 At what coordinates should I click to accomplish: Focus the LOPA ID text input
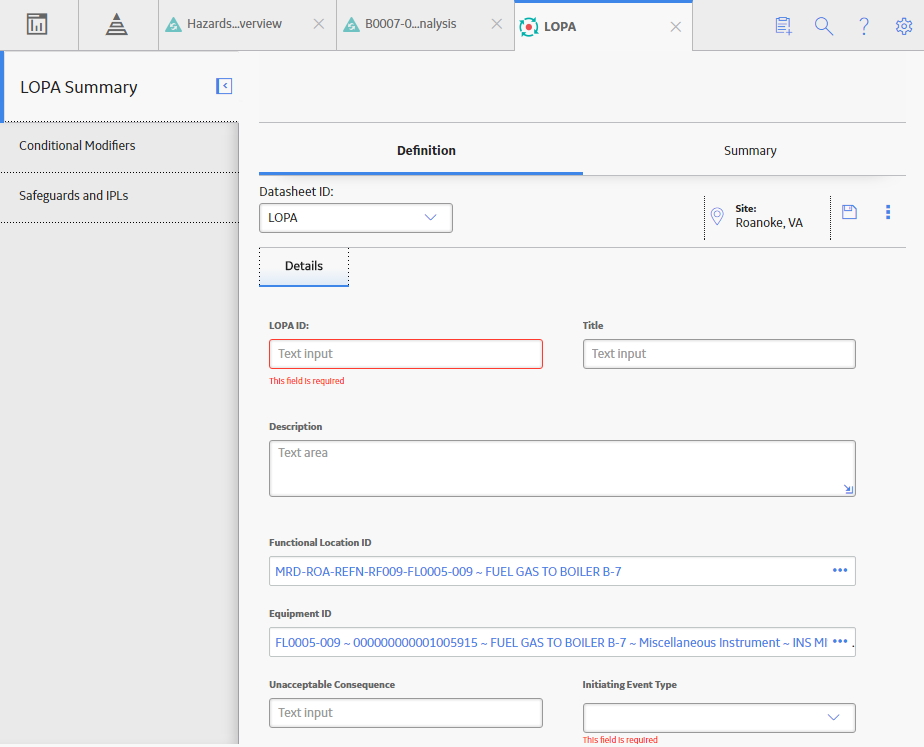(406, 354)
